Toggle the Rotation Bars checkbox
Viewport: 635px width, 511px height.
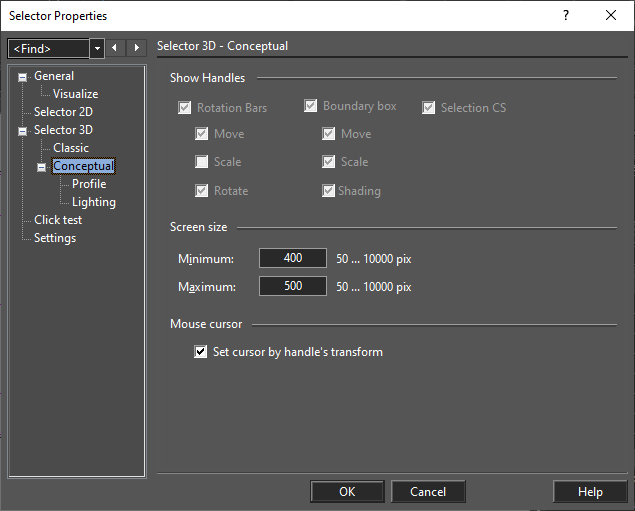[185, 108]
